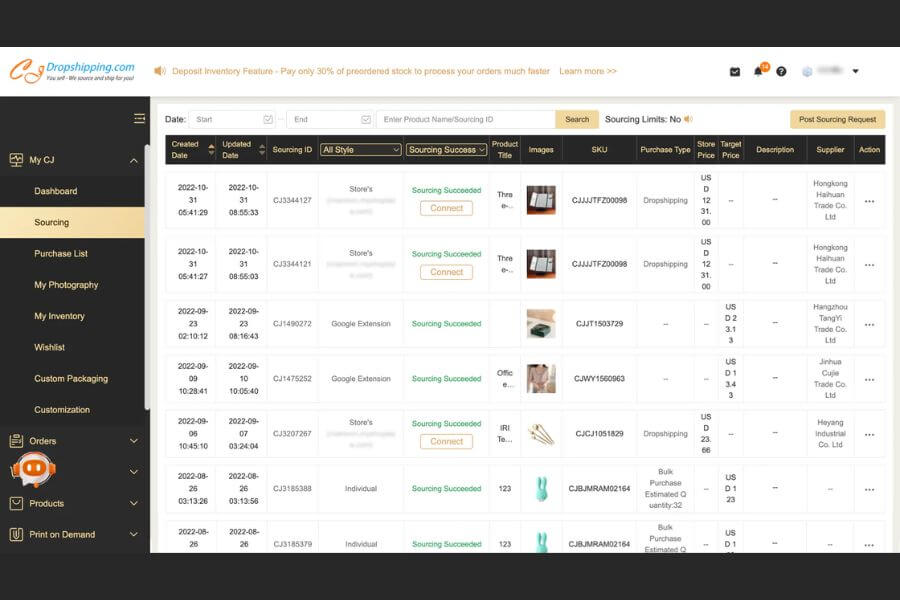Open the Start date calendar picker

tap(268, 118)
